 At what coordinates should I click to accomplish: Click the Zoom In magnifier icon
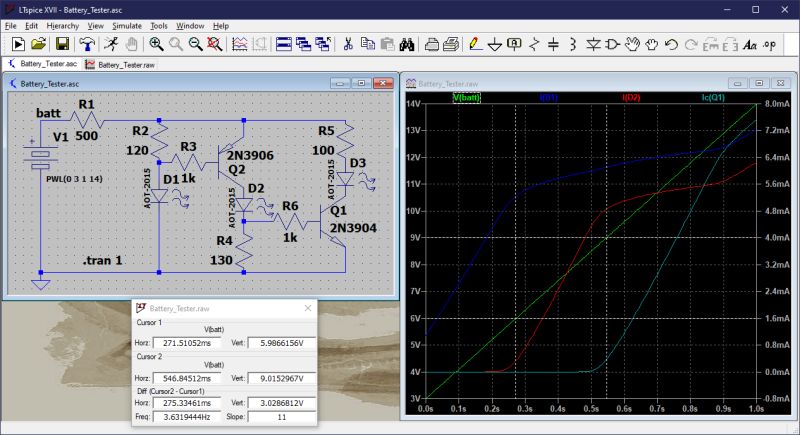156,44
